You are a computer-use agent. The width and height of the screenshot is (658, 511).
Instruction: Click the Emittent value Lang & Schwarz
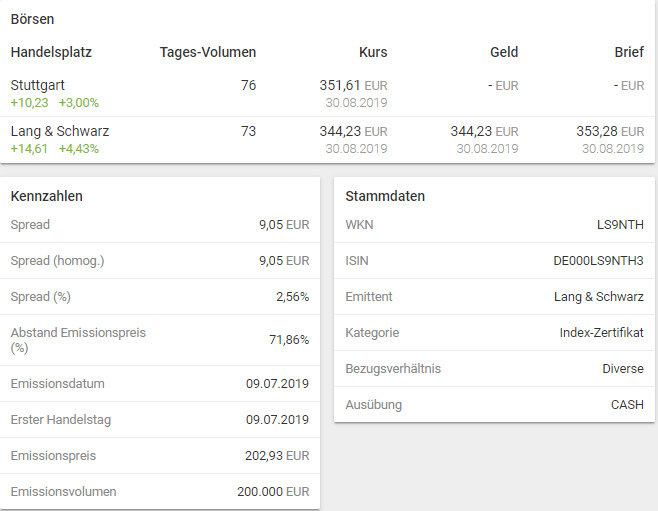599,297
